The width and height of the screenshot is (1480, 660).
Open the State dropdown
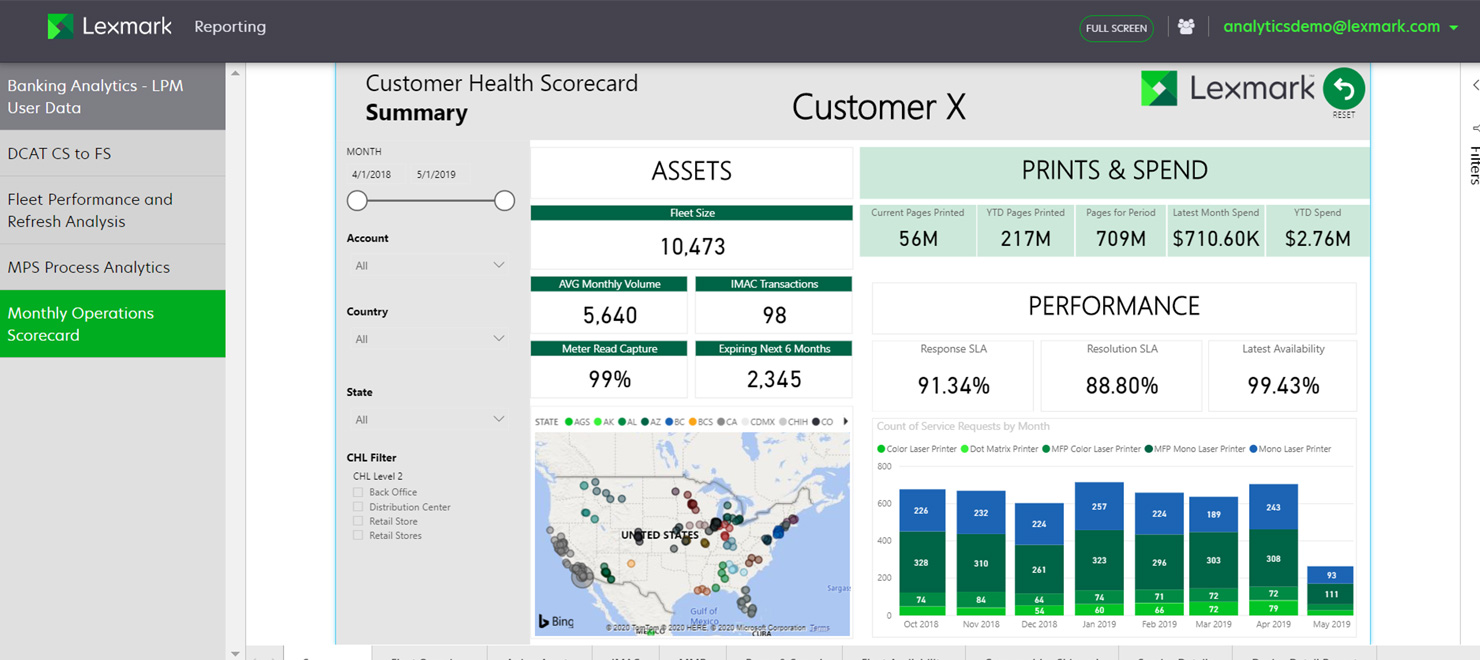pyautogui.click(x=429, y=420)
